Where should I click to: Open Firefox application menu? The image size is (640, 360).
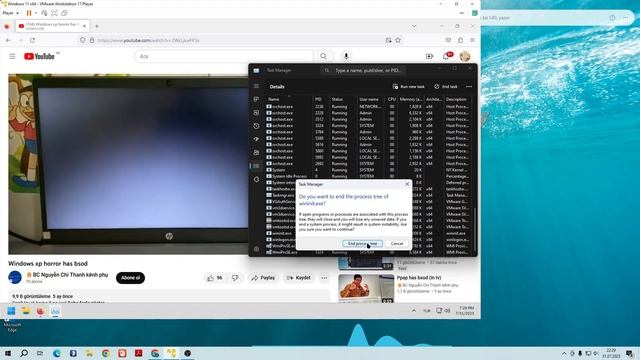coord(472,40)
